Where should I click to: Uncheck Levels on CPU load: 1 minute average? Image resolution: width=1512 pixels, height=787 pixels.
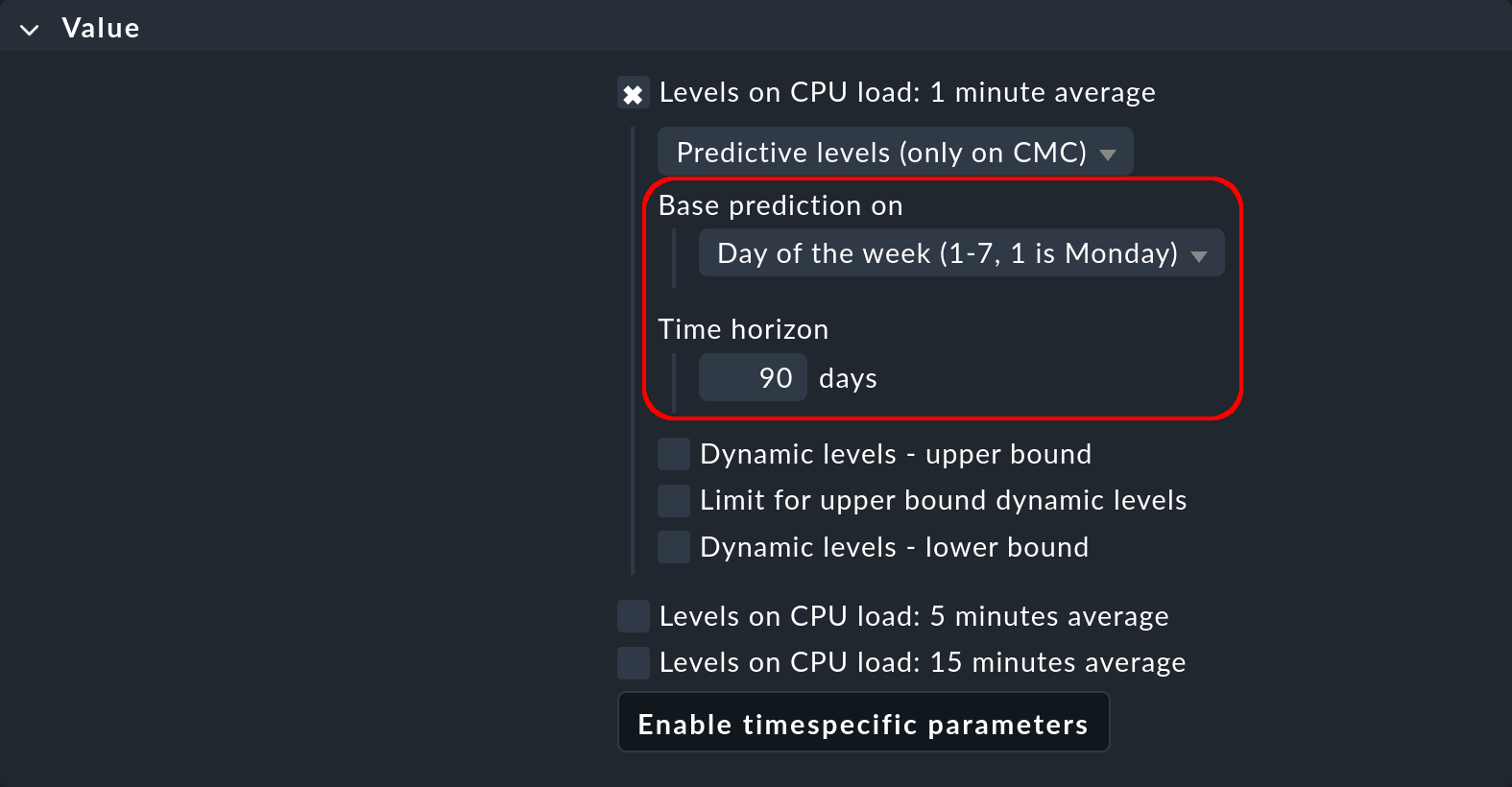click(633, 92)
